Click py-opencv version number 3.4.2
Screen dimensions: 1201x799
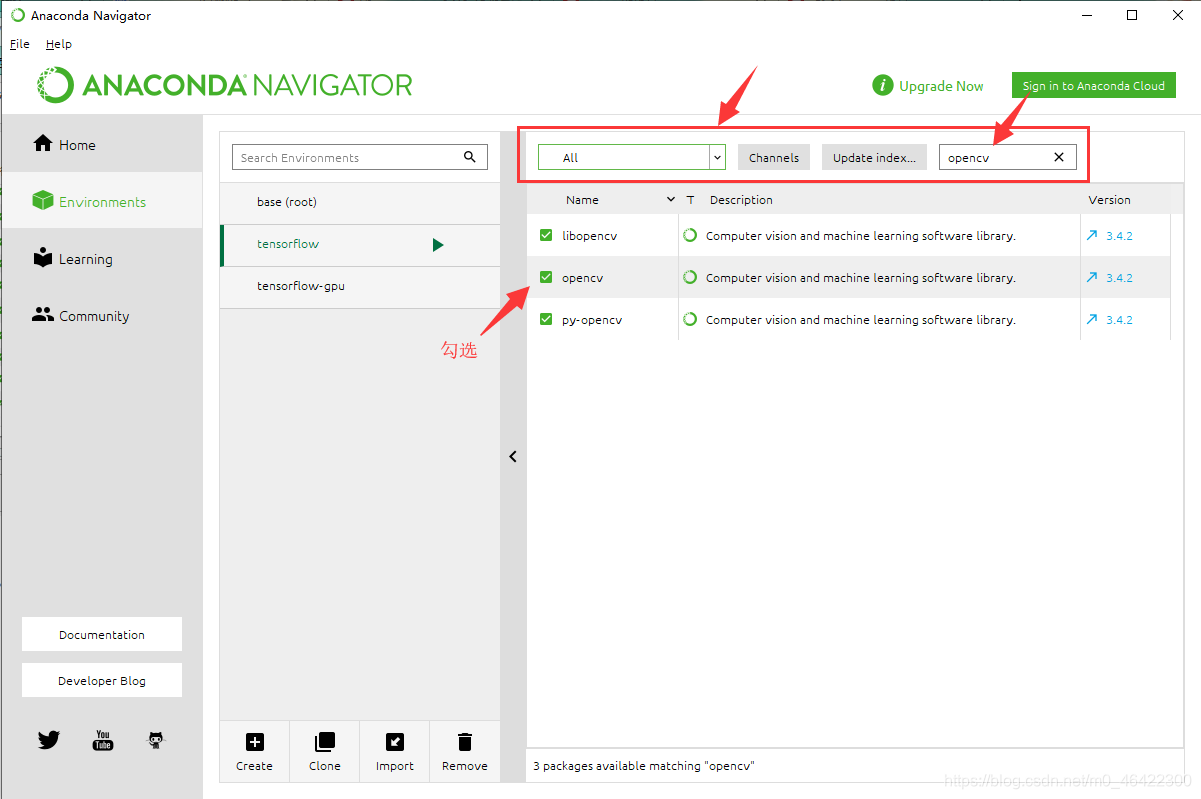coord(1119,320)
